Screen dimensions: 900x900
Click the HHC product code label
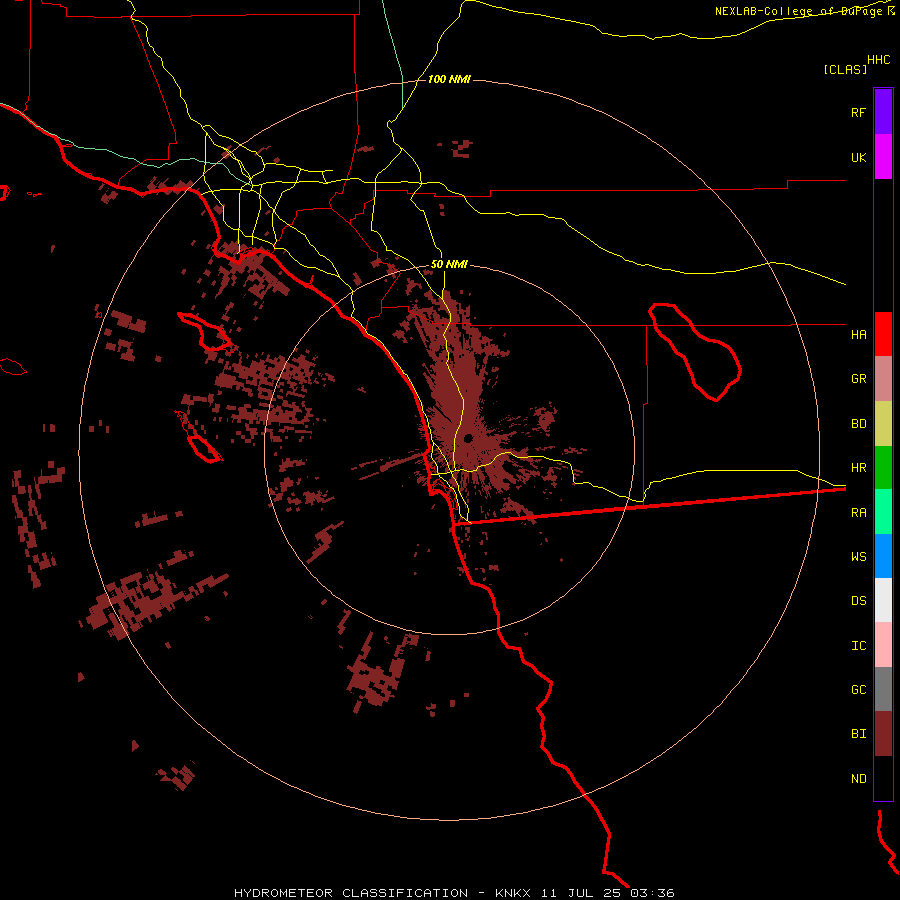coord(878,60)
